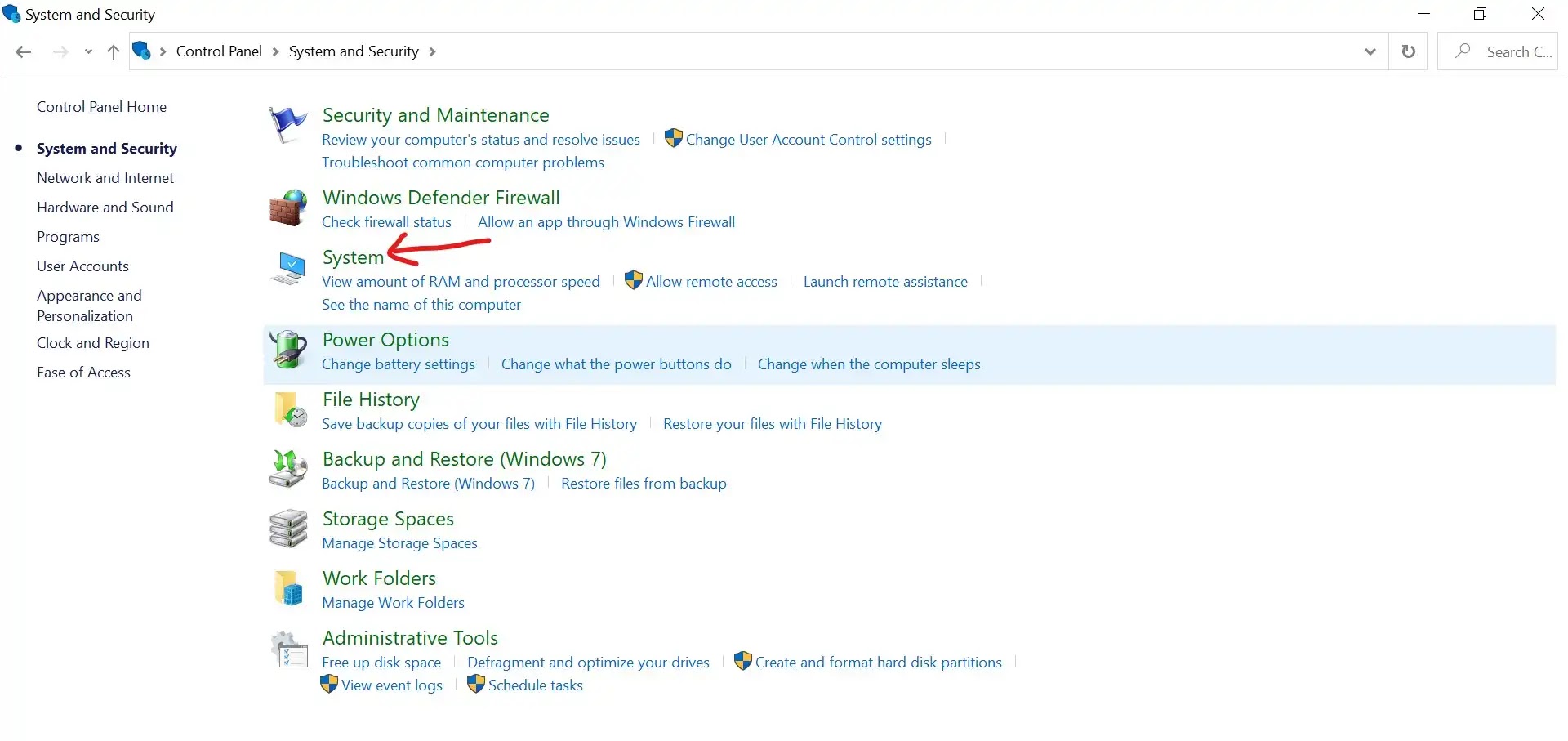Select Appearance and Personalization category
Viewport: 1568px width, 741px height.
click(x=89, y=306)
